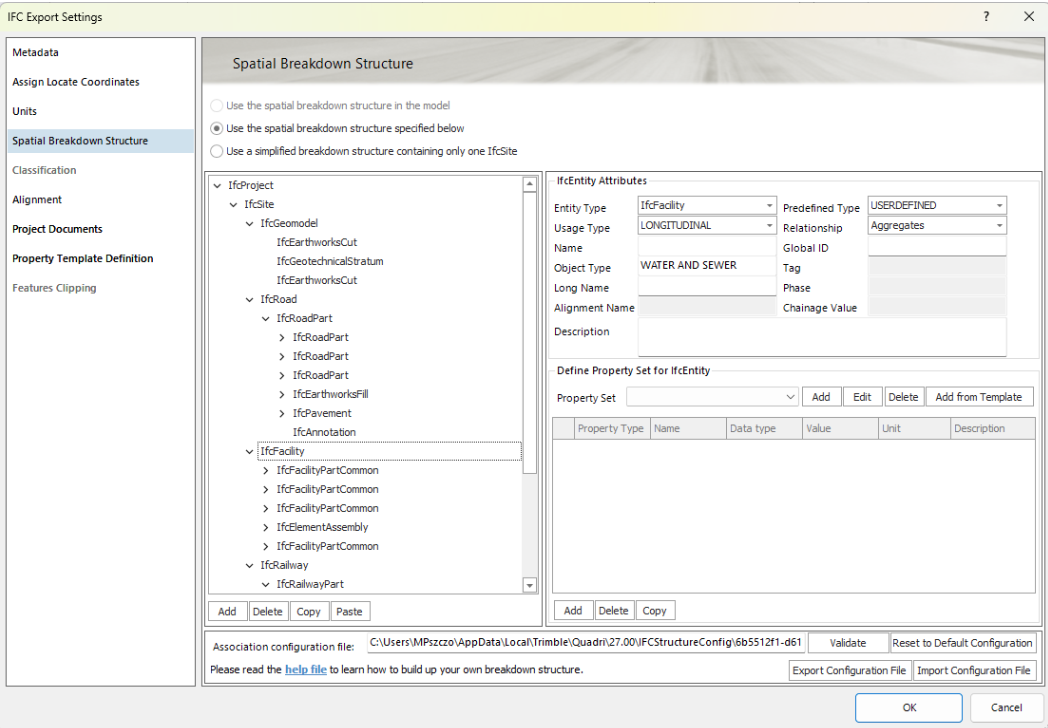Click the tree scrollbar down arrow

pyautogui.click(x=529, y=586)
